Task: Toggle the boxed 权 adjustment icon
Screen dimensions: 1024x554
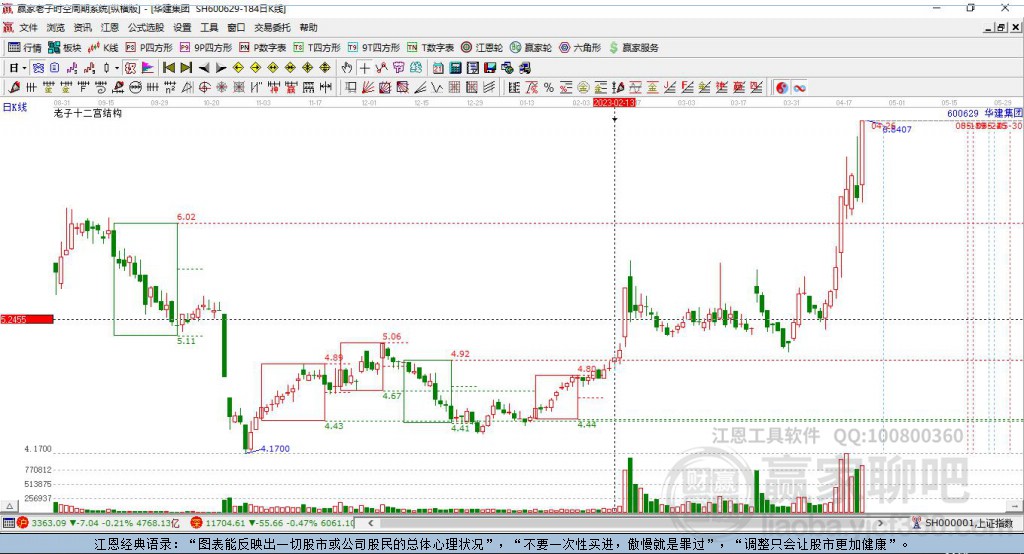Action: pyautogui.click(x=130, y=68)
